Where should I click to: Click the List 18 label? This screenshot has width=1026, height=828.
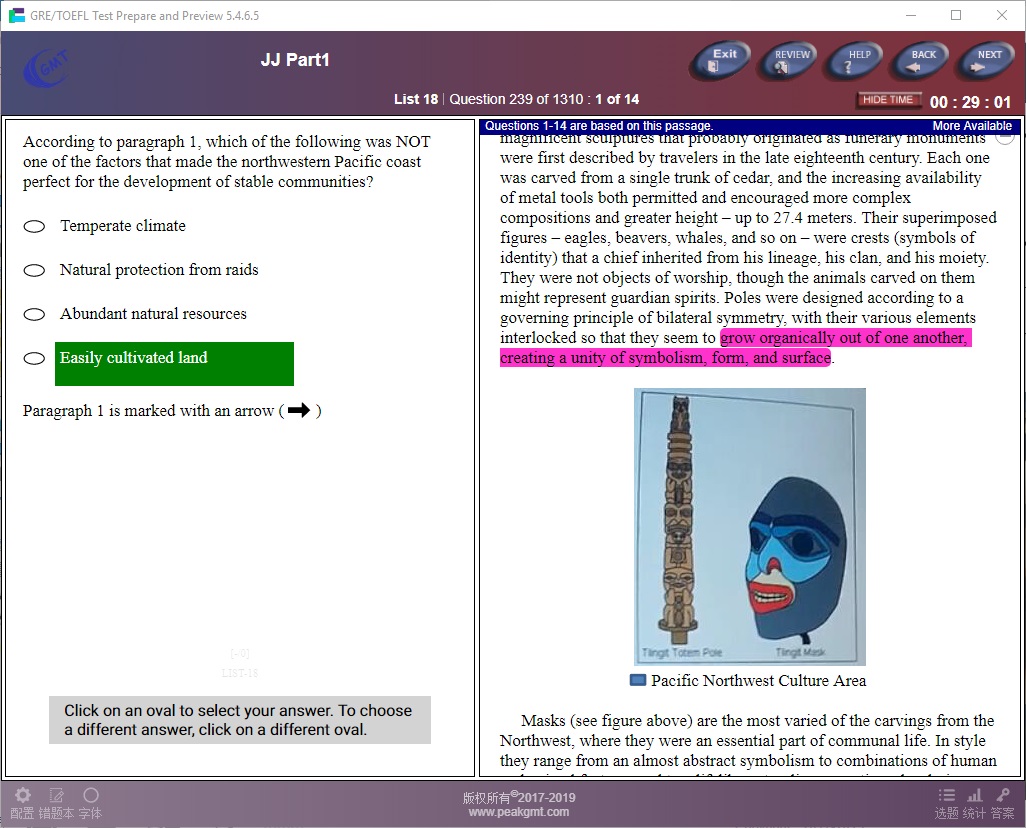(416, 99)
